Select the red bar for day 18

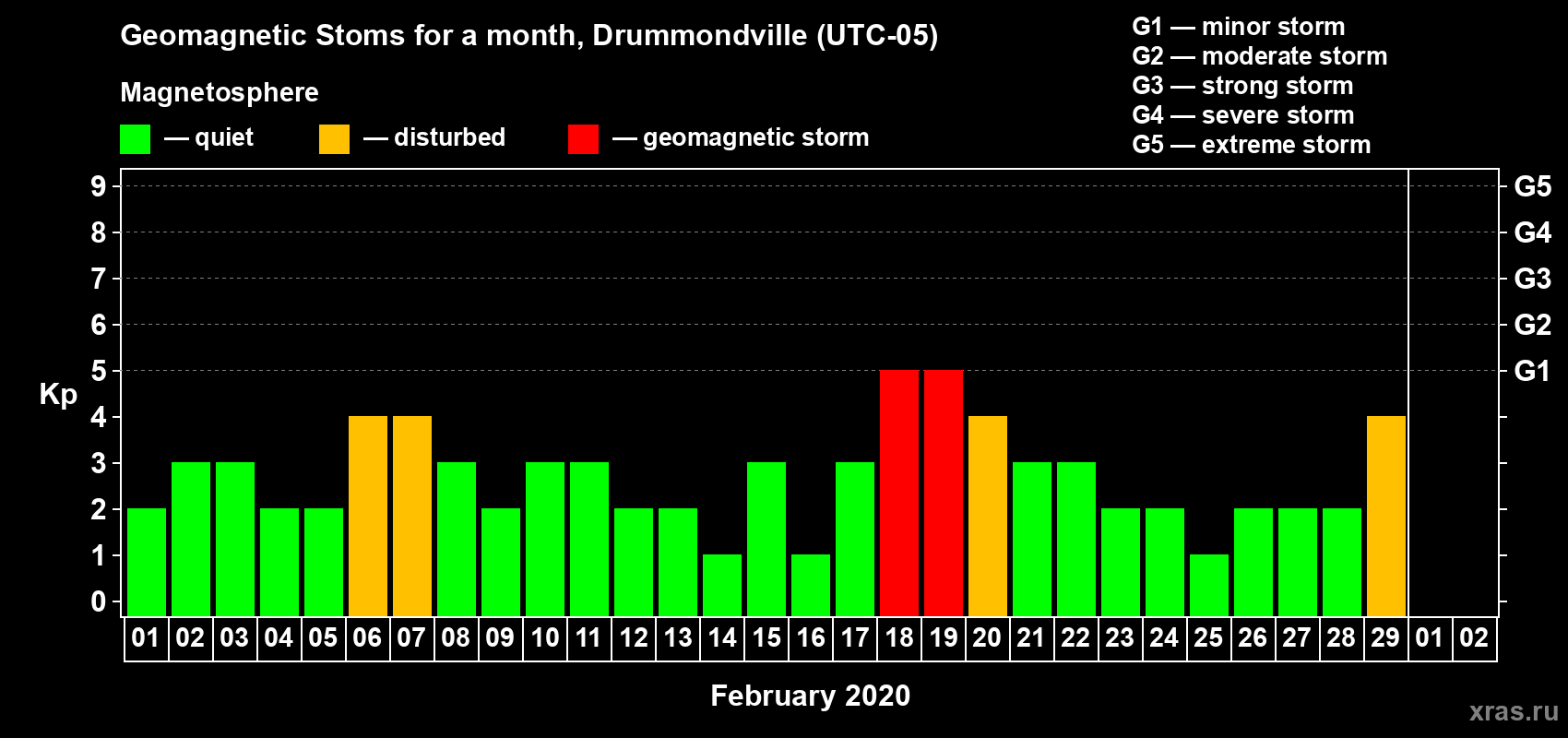click(899, 493)
